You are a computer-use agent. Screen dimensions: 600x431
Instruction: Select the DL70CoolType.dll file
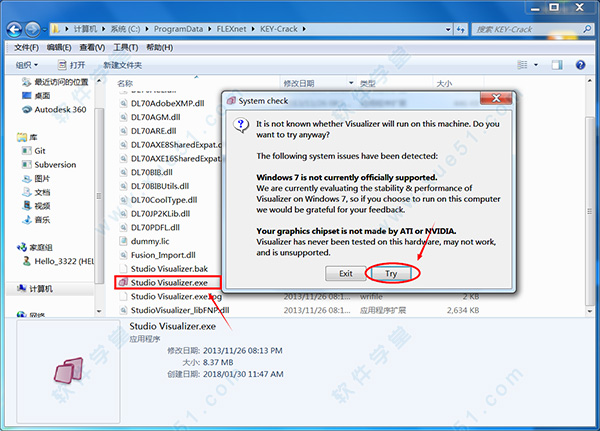(x=158, y=200)
